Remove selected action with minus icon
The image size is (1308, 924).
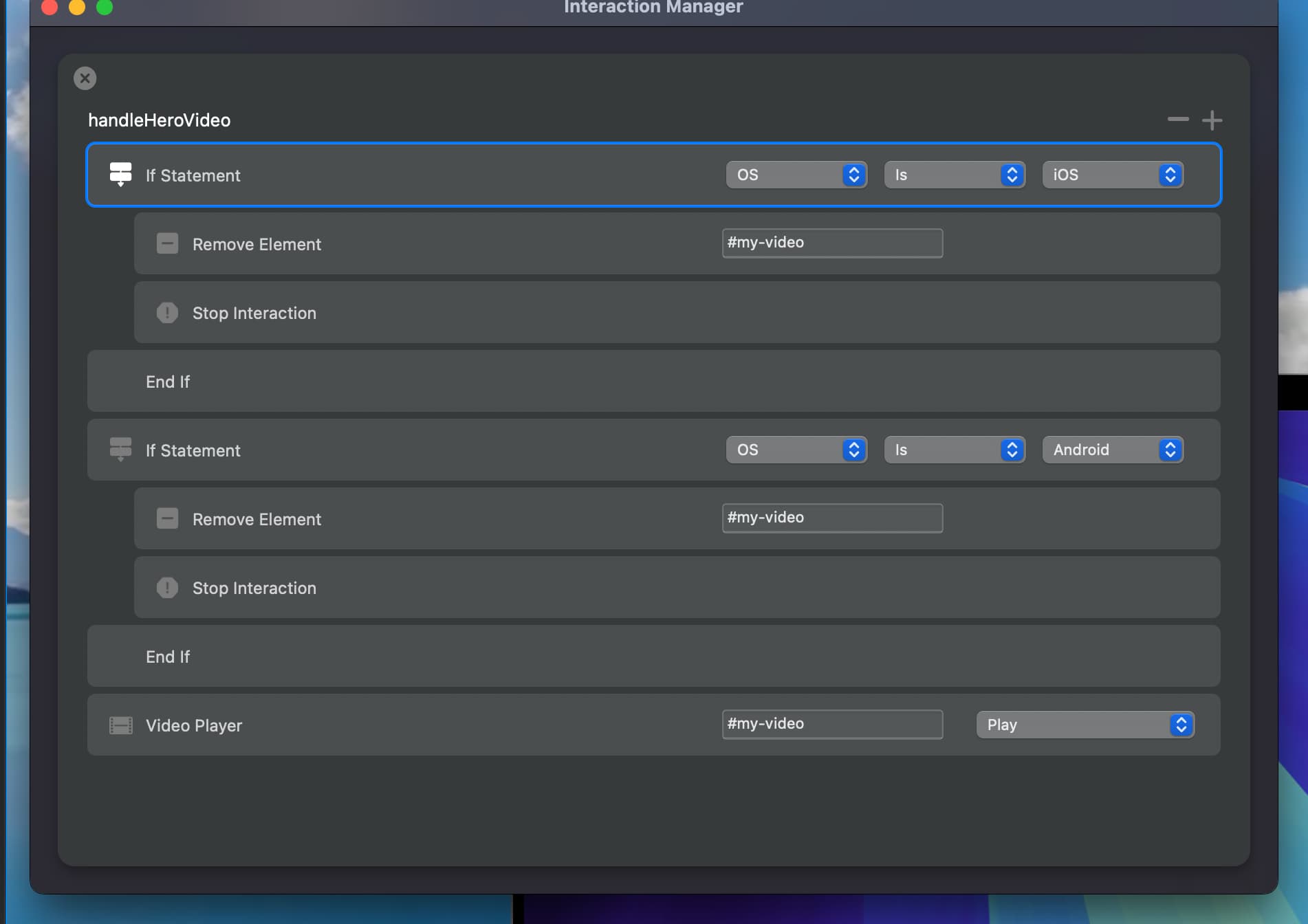(x=1178, y=120)
